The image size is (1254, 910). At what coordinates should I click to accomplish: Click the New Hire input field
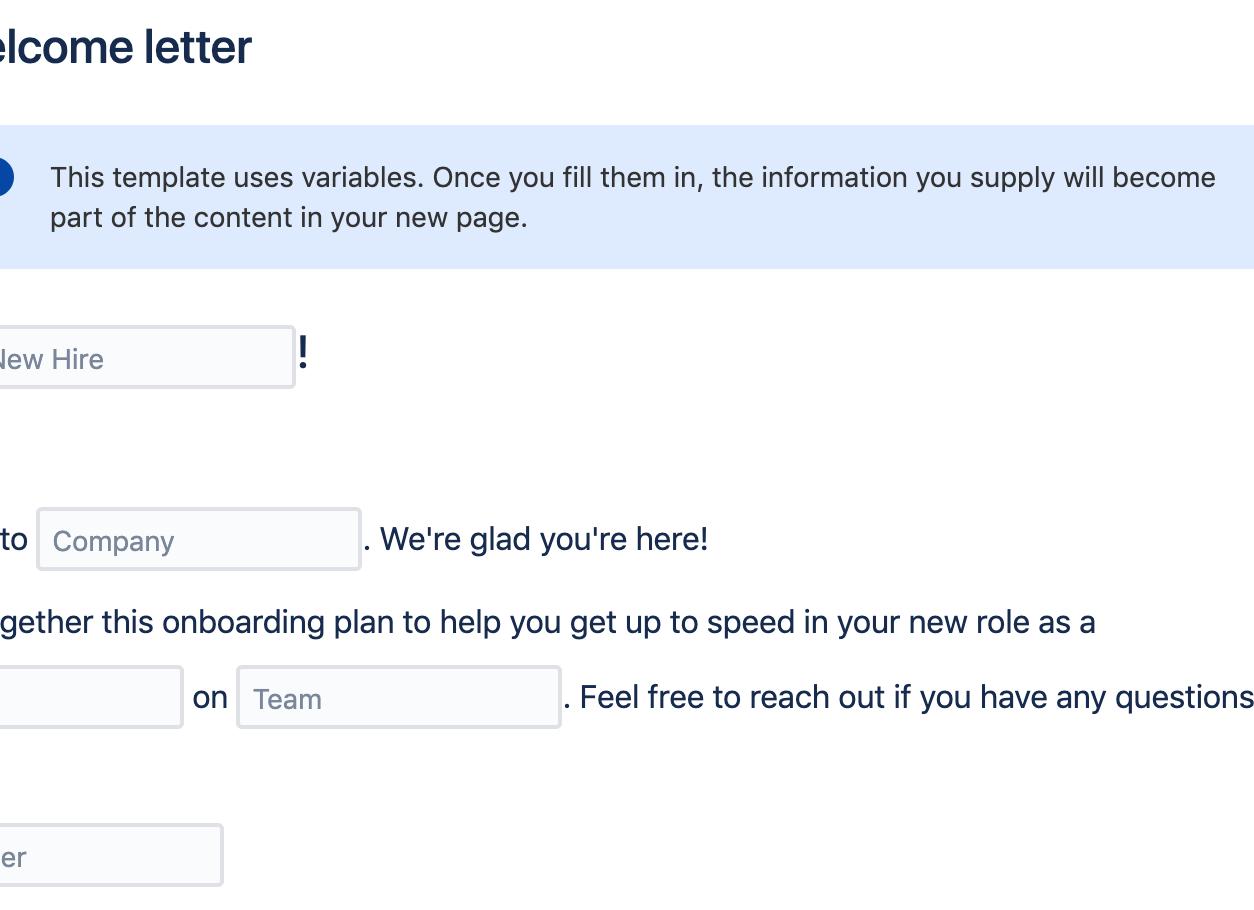(140, 358)
